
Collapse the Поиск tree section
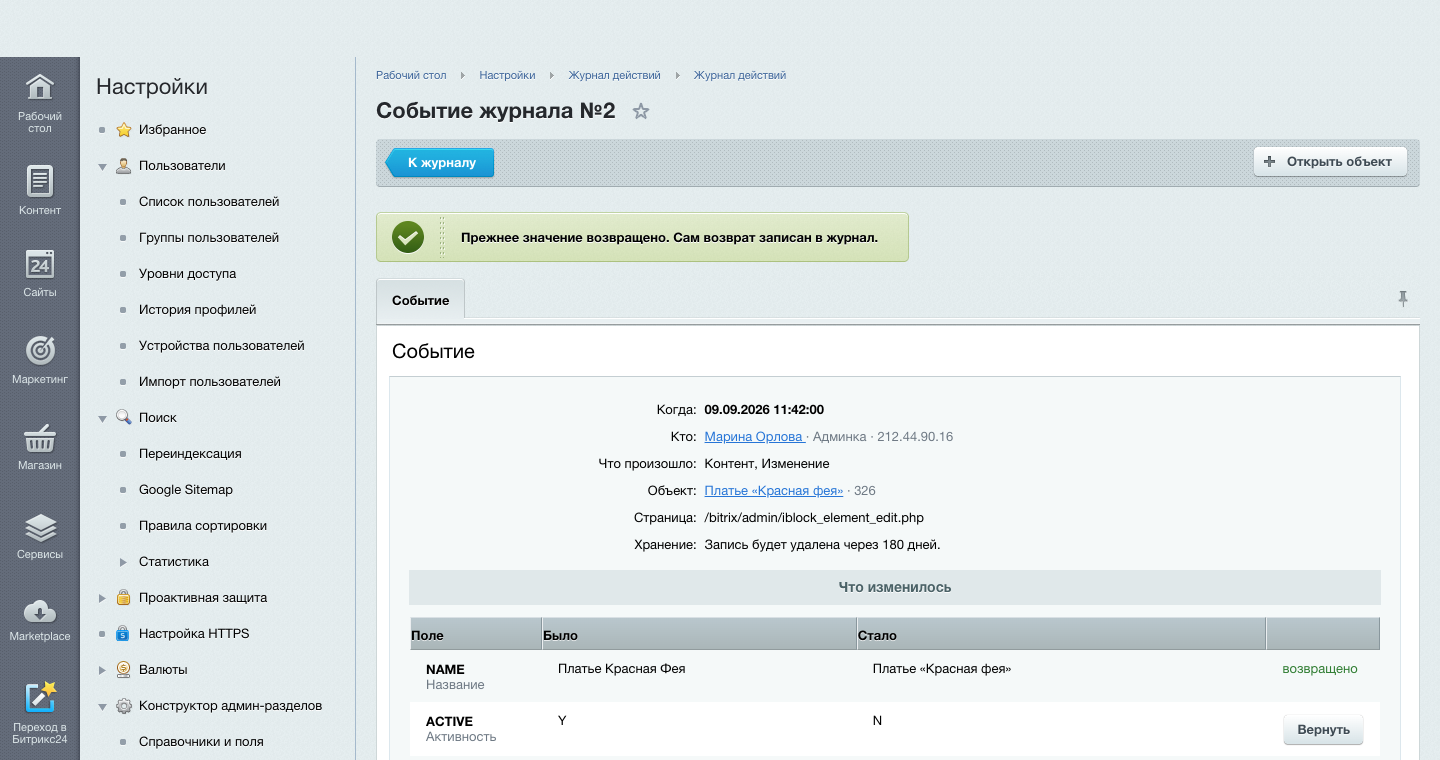(x=102, y=419)
